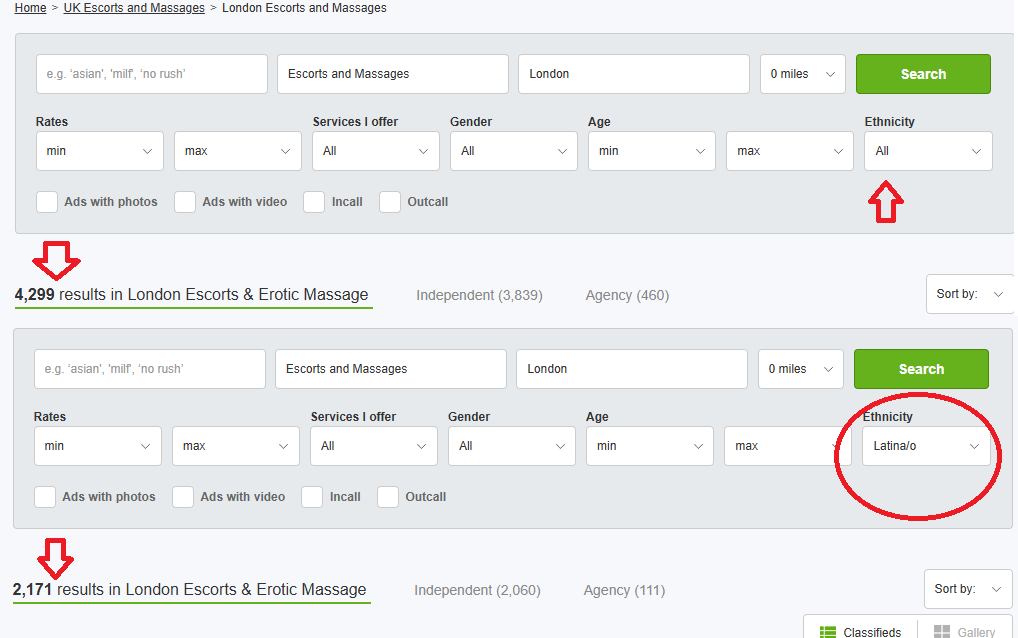Open the lower form's Age min dropdown
Image resolution: width=1018 pixels, height=638 pixels.
click(650, 446)
